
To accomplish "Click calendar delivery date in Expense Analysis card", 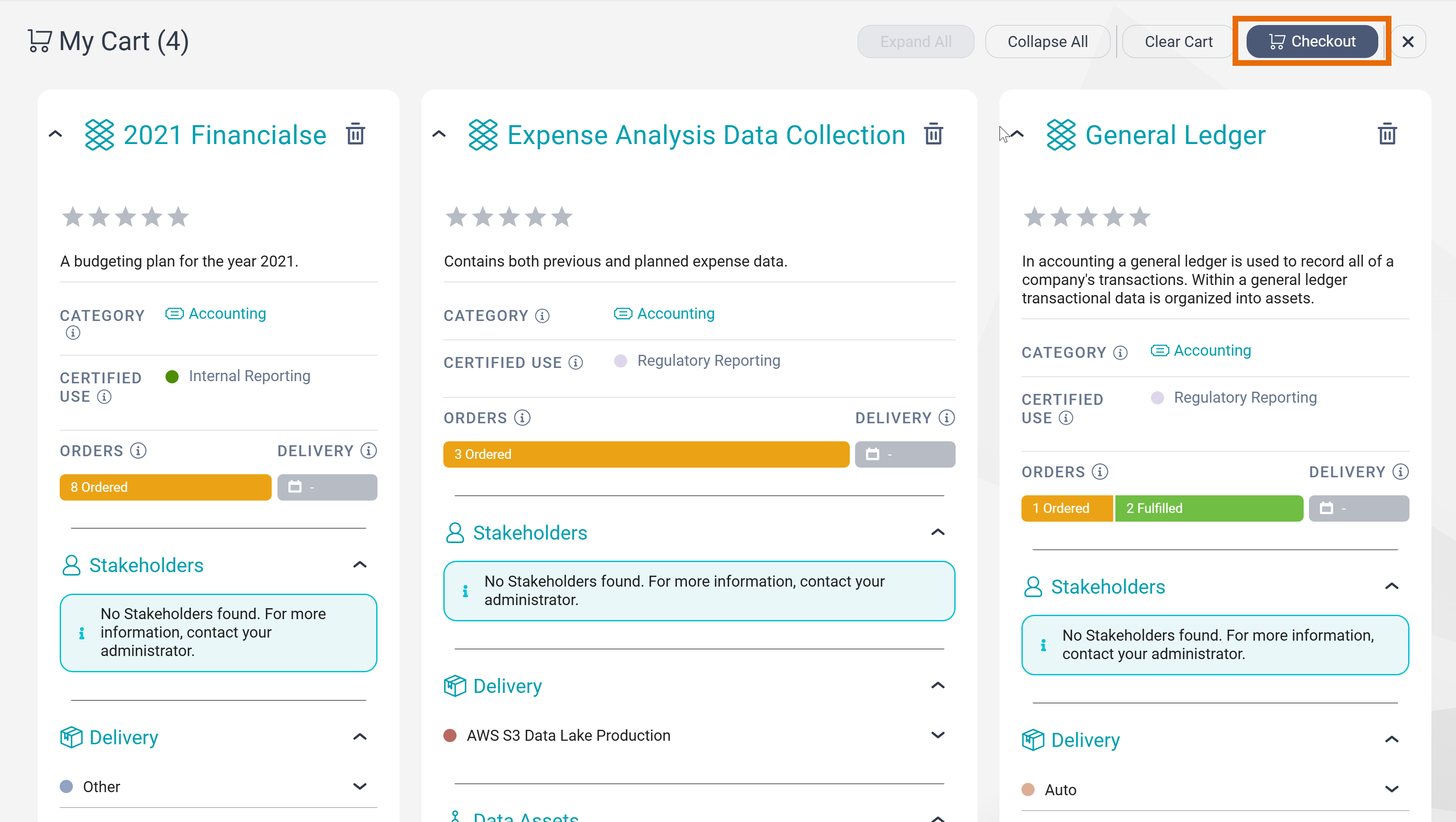I will pos(905,454).
